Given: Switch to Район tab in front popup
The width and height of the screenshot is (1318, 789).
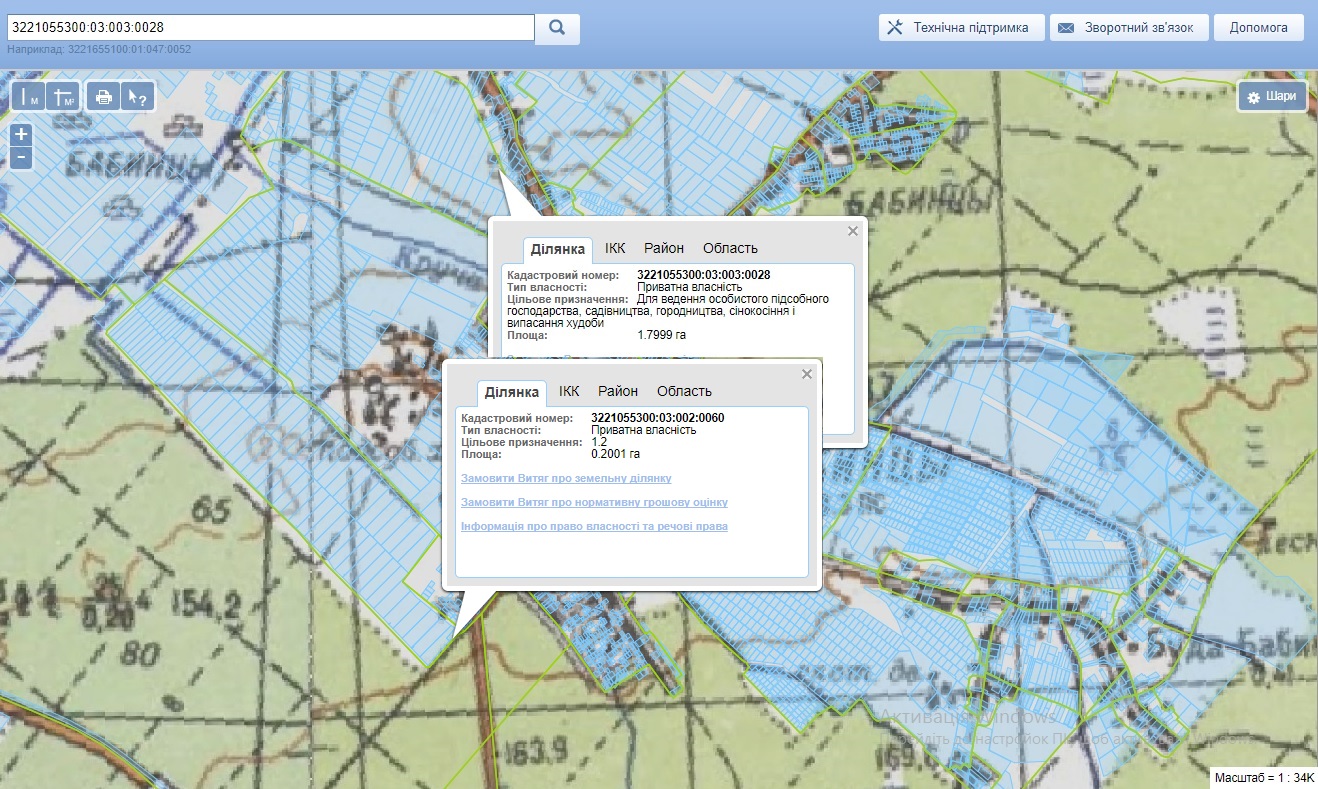Looking at the screenshot, I should click(618, 391).
